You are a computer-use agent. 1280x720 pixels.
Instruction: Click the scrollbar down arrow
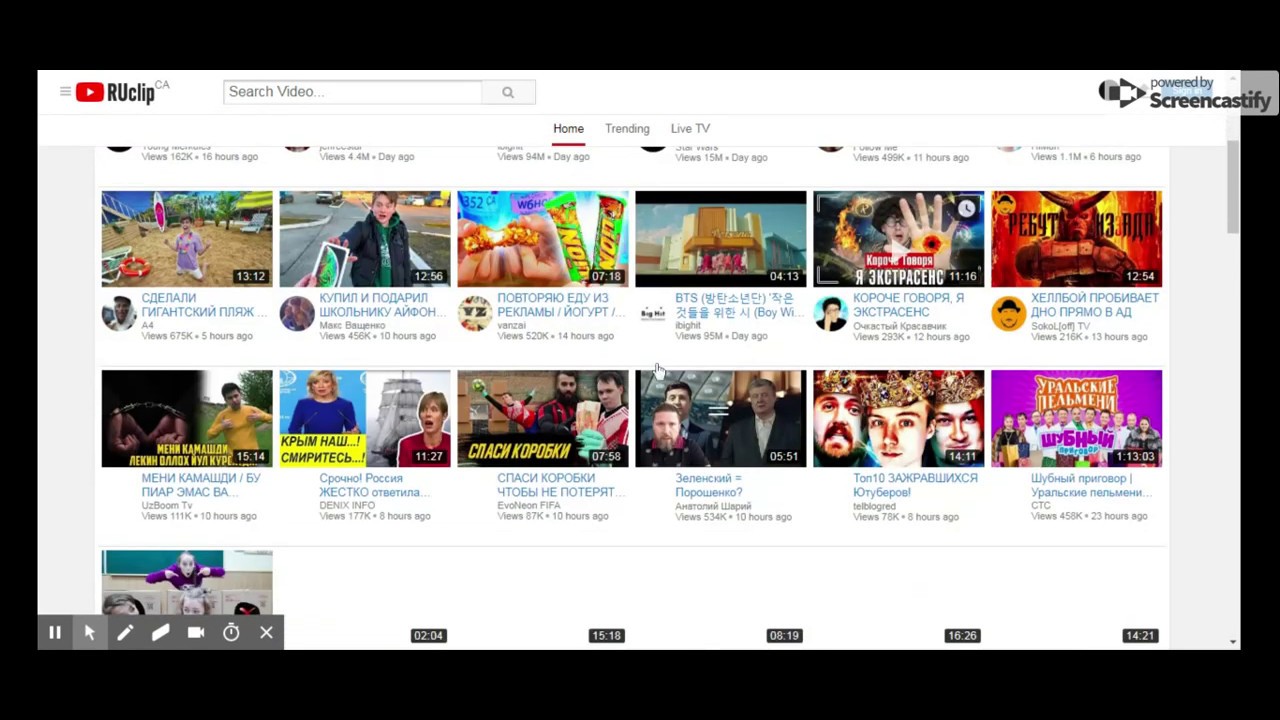[x=1233, y=642]
